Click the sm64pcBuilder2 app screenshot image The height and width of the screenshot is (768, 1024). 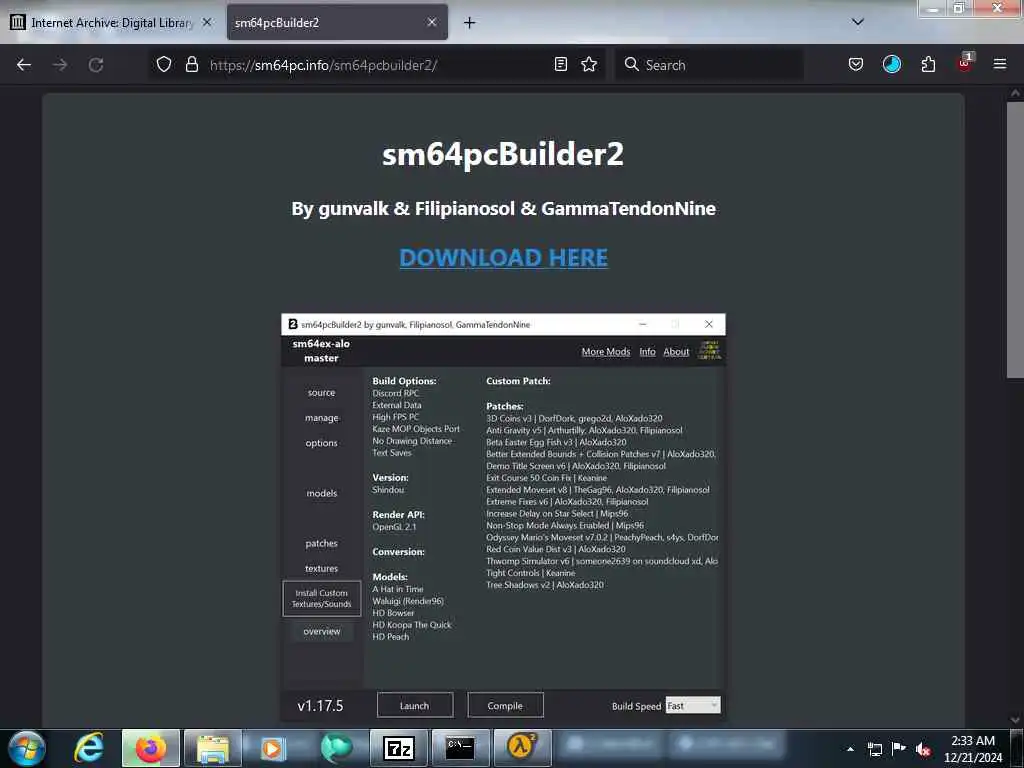pos(503,517)
